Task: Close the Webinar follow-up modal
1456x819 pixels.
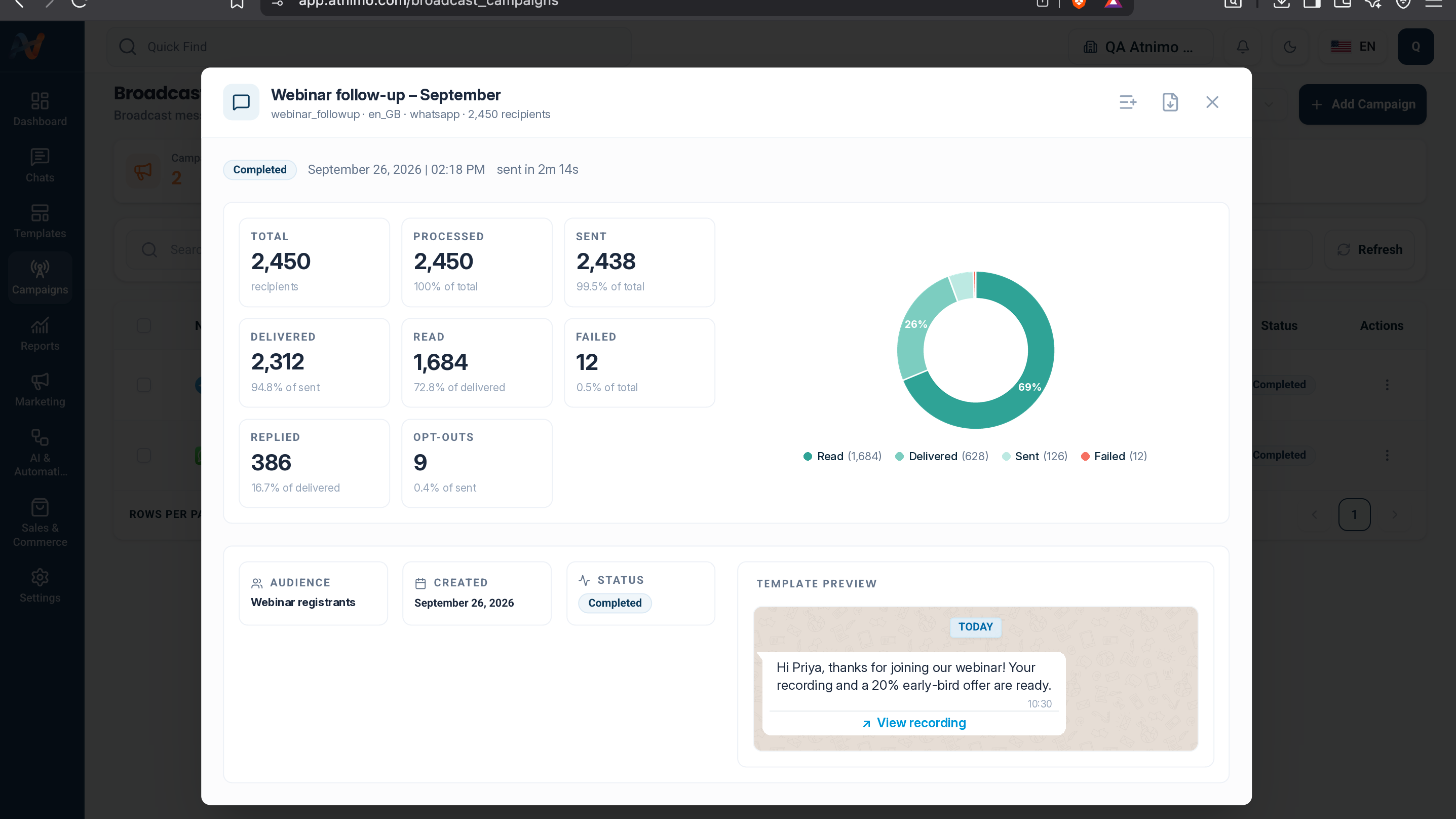Action: click(x=1212, y=102)
